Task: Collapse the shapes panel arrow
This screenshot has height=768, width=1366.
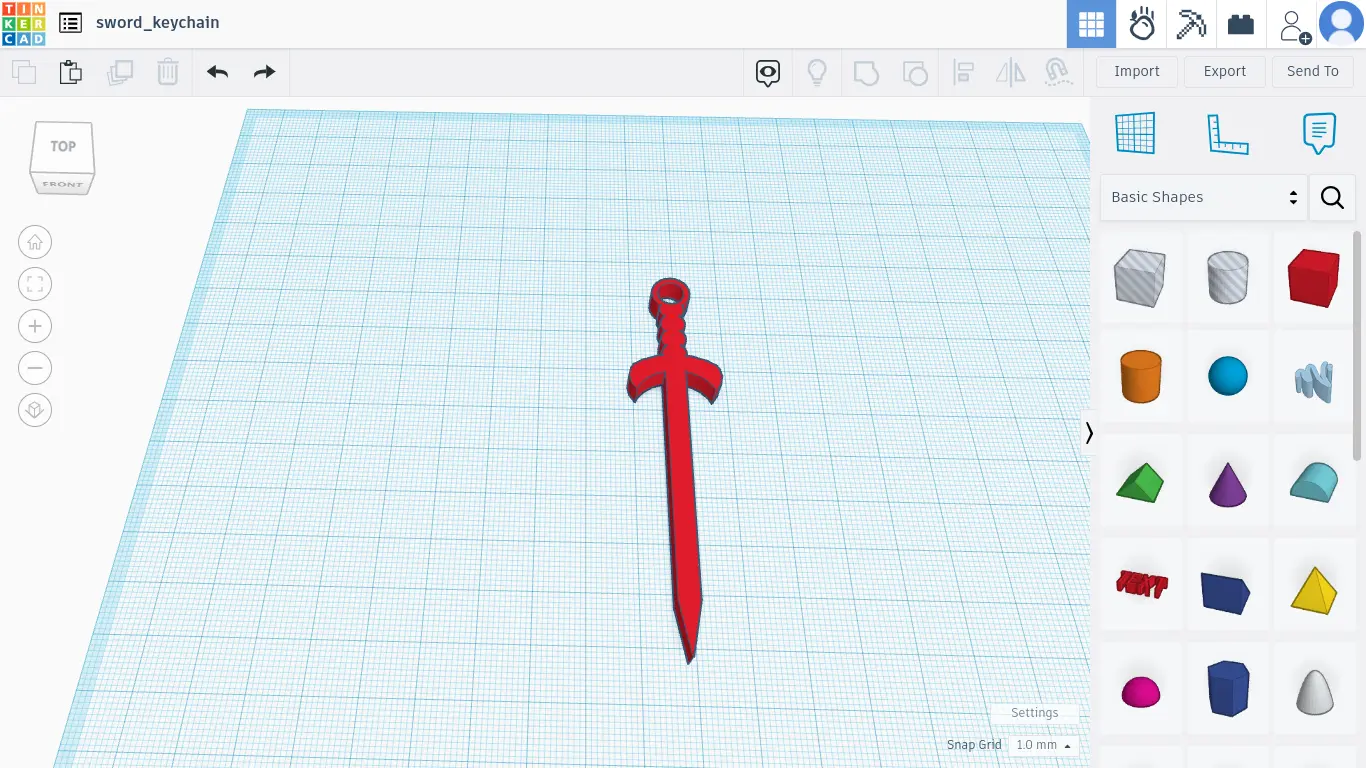Action: coord(1089,433)
